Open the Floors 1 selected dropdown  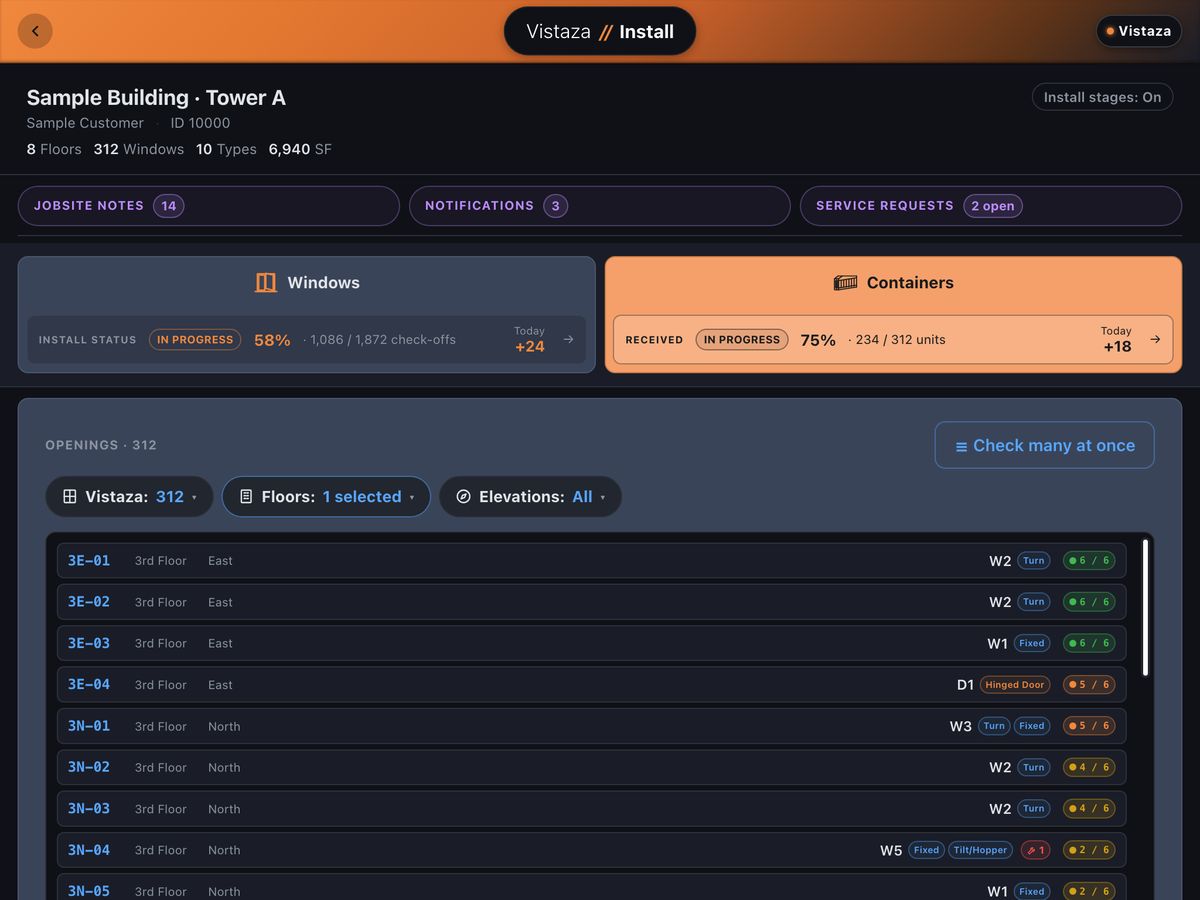pos(326,497)
